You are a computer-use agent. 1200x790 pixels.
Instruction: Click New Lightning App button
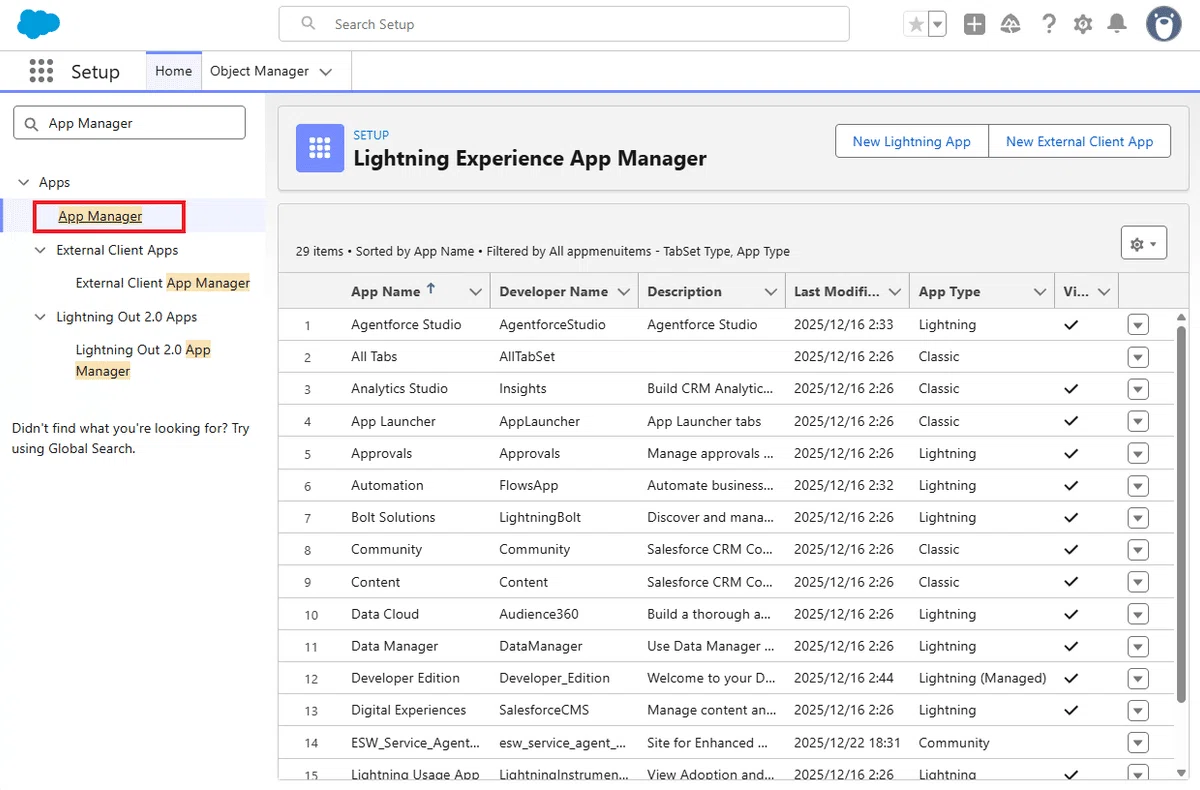pyautogui.click(x=911, y=141)
